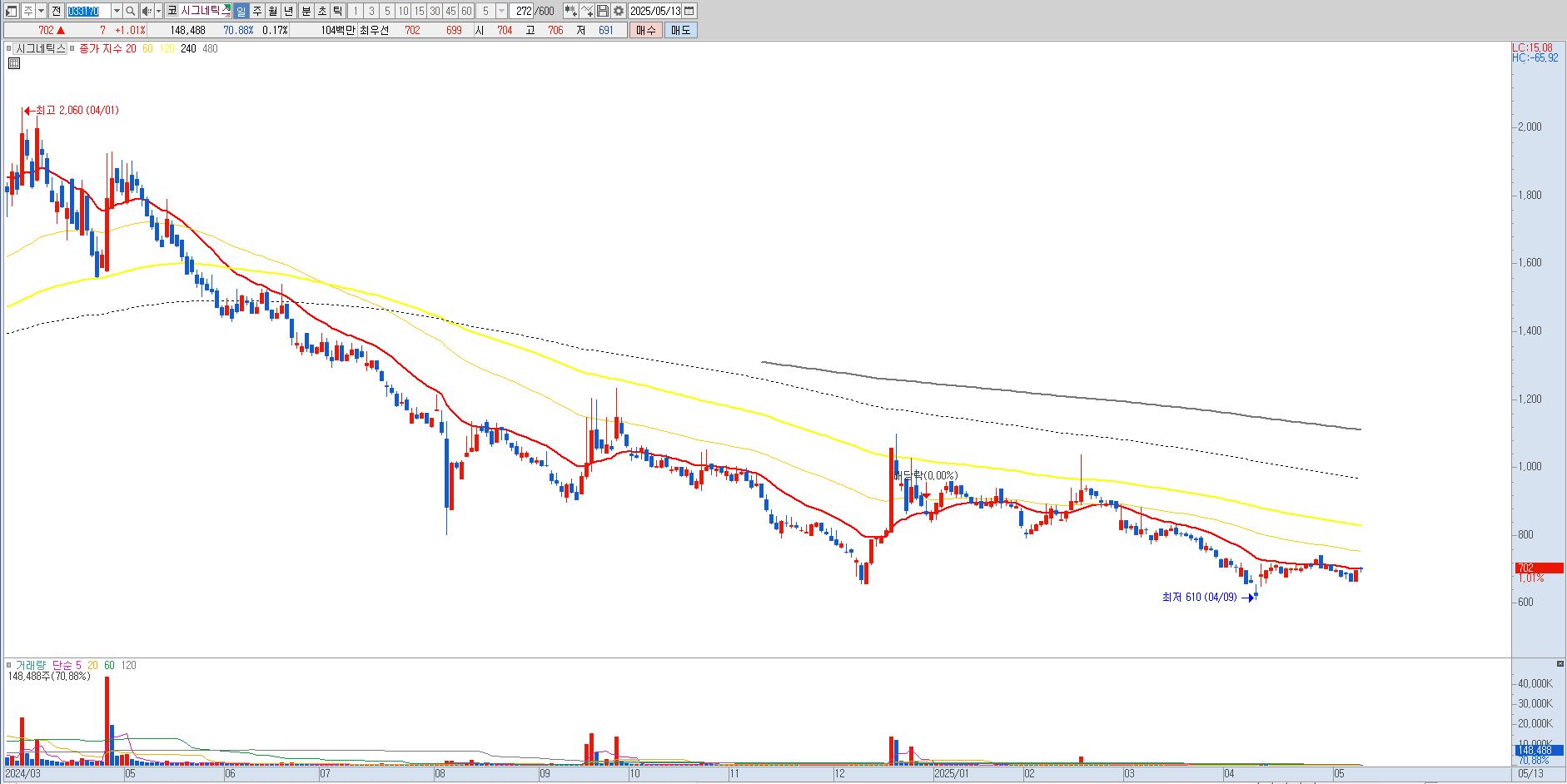
Task: Click the 매도 sell button
Action: [680, 30]
